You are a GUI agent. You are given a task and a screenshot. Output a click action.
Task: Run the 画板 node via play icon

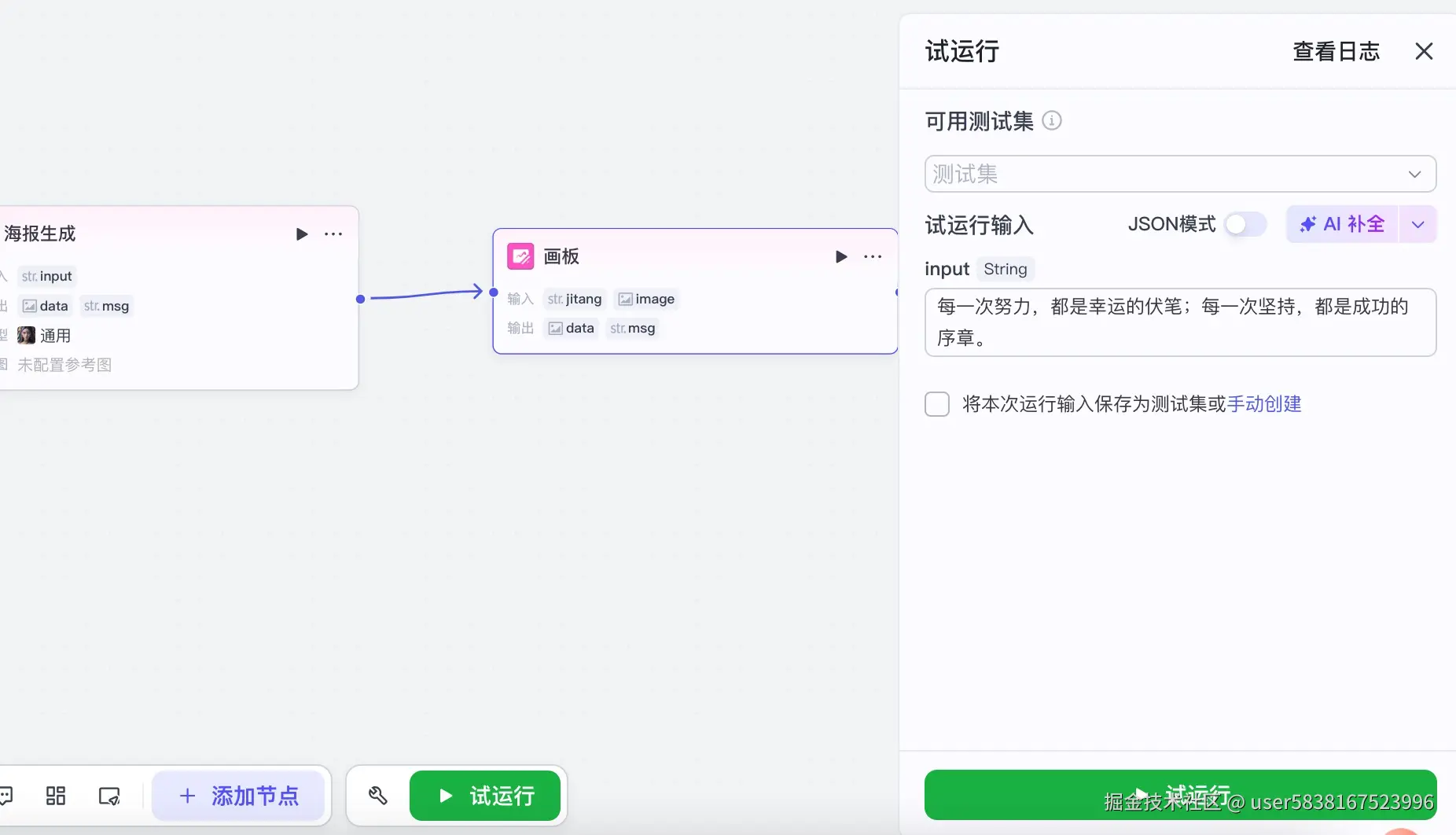pos(840,256)
